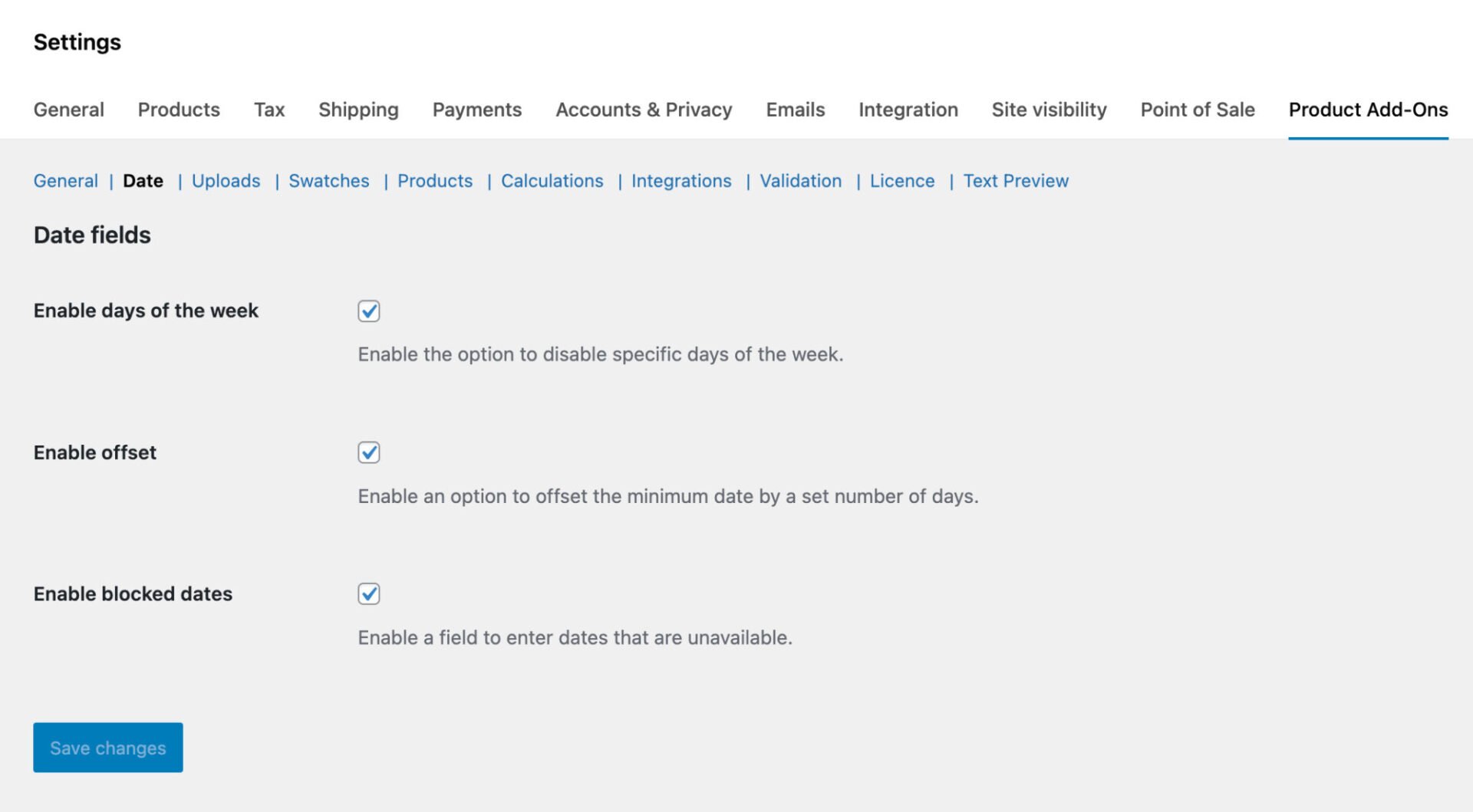Open the Products sub-section under Product Add-Ons
1473x812 pixels.
point(434,181)
